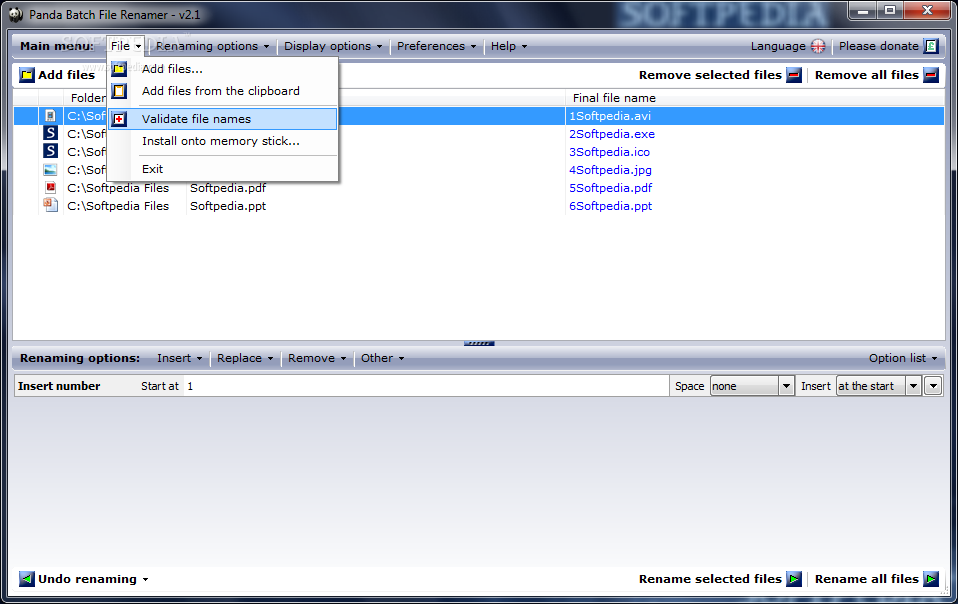Image resolution: width=958 pixels, height=604 pixels.
Task: Open the File menu
Action: tap(126, 46)
